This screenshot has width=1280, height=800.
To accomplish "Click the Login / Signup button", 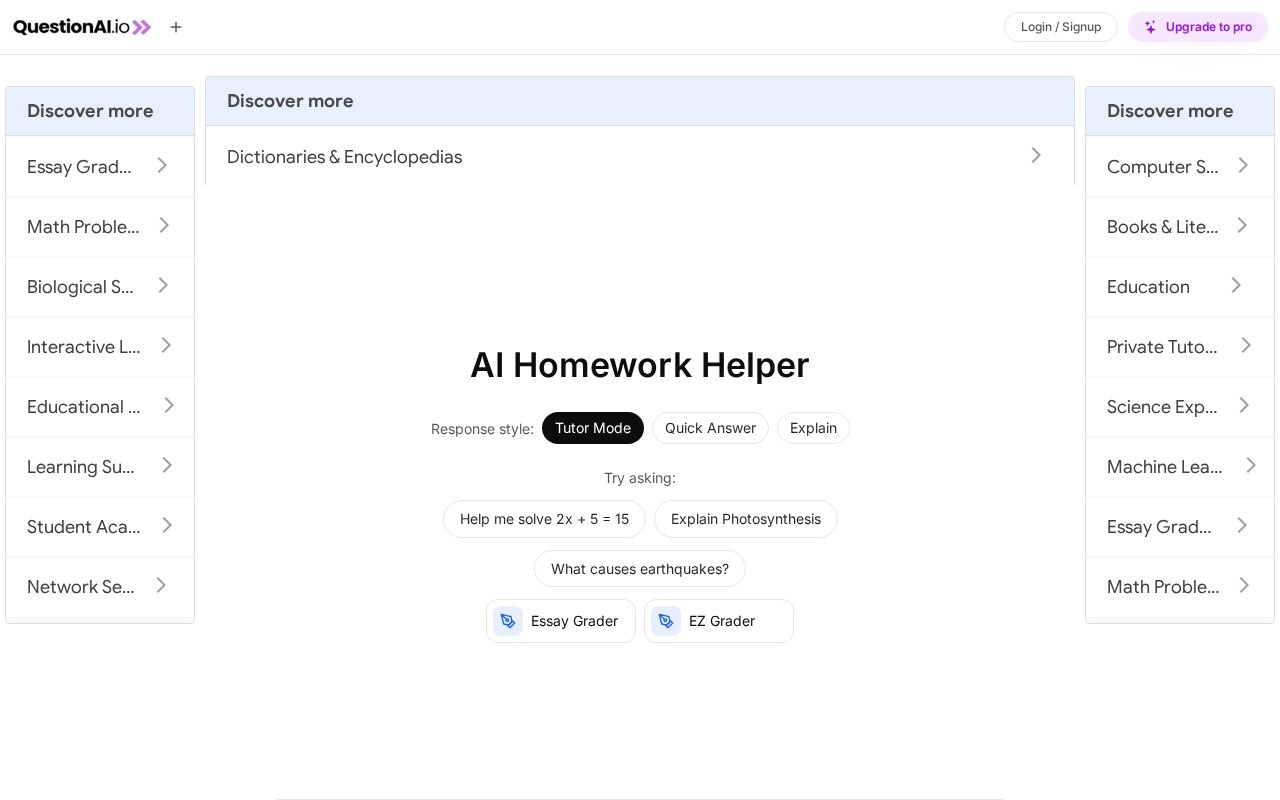I will 1061,27.
